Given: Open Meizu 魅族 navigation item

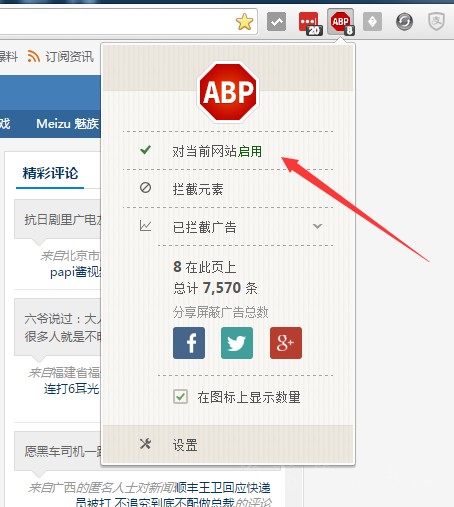Looking at the screenshot, I should pos(68,124).
